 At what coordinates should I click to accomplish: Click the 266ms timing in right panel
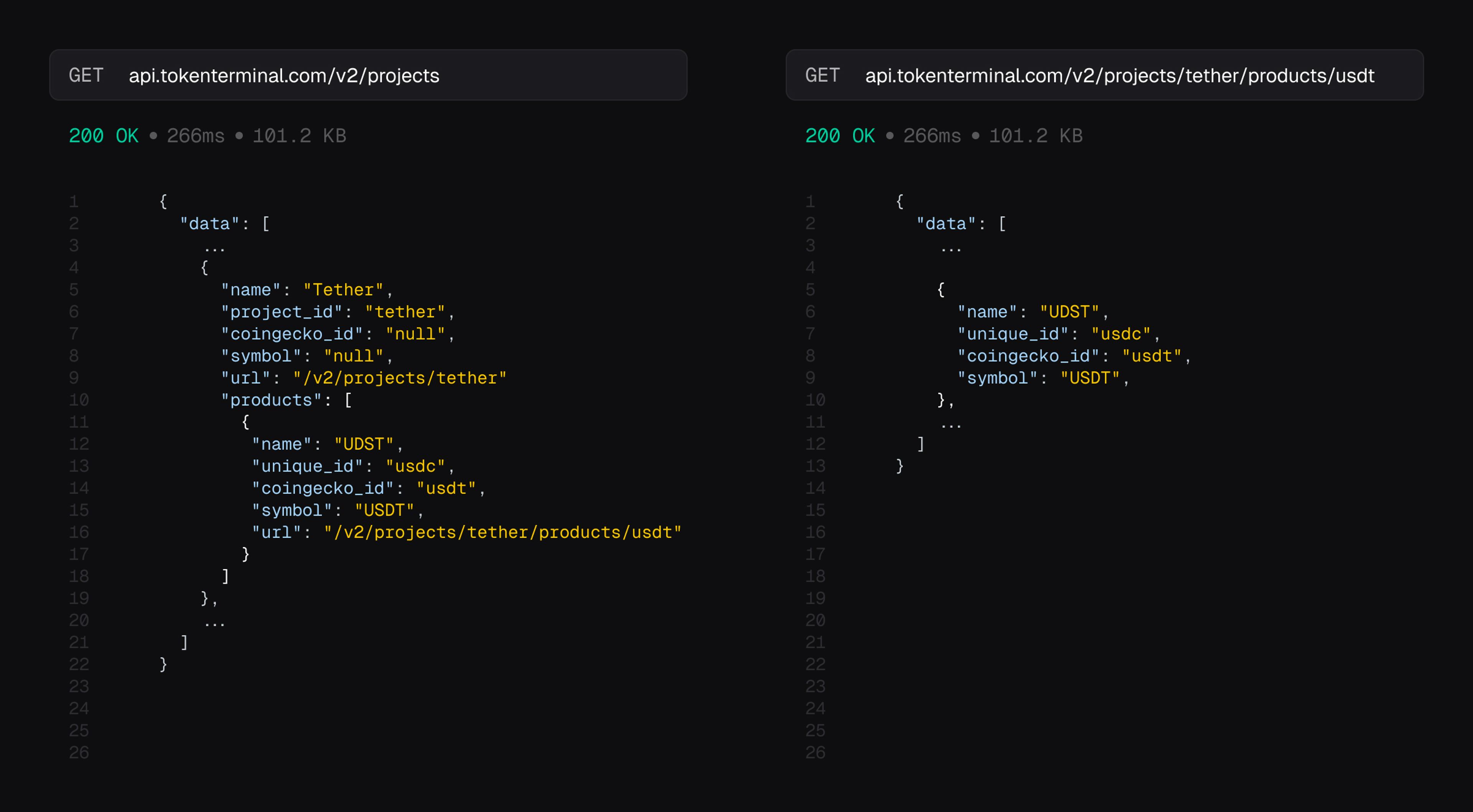pos(932,136)
